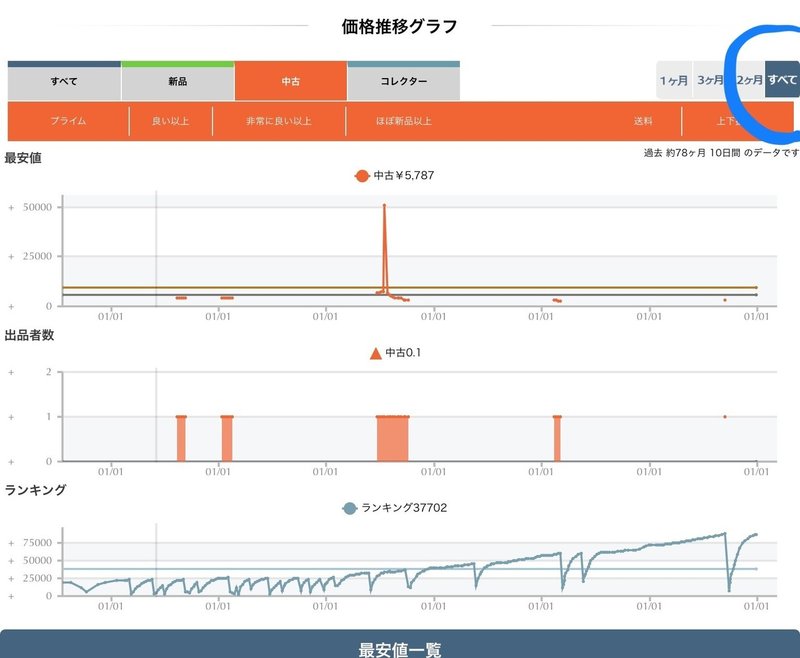The image size is (800, 658).
Task: Click the plus icon next to seller count 2
Action: (x=10, y=372)
